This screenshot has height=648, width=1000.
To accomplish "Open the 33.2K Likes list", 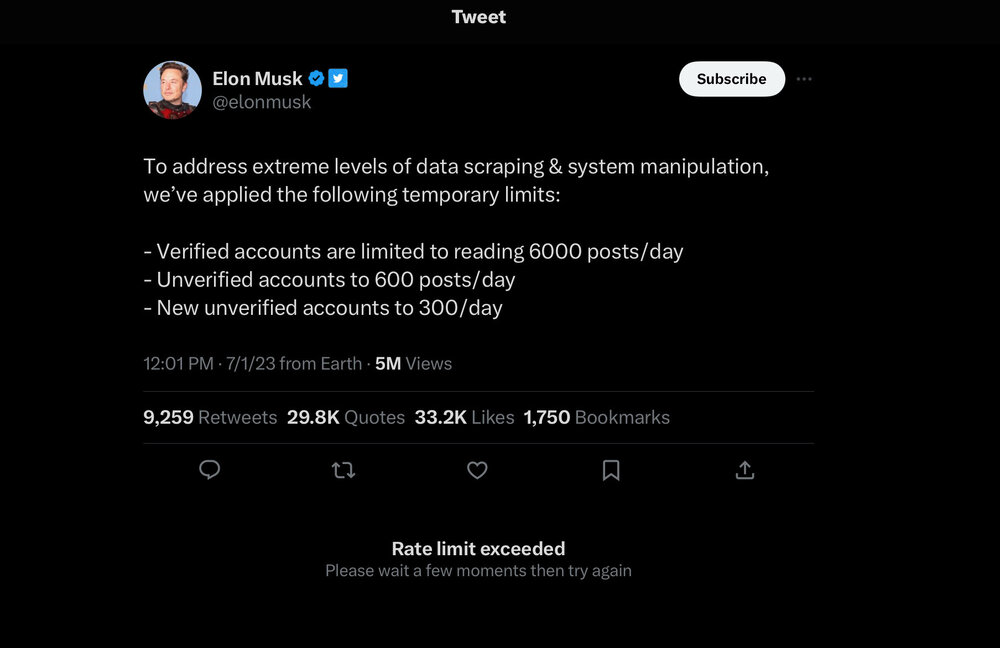I will [x=463, y=417].
